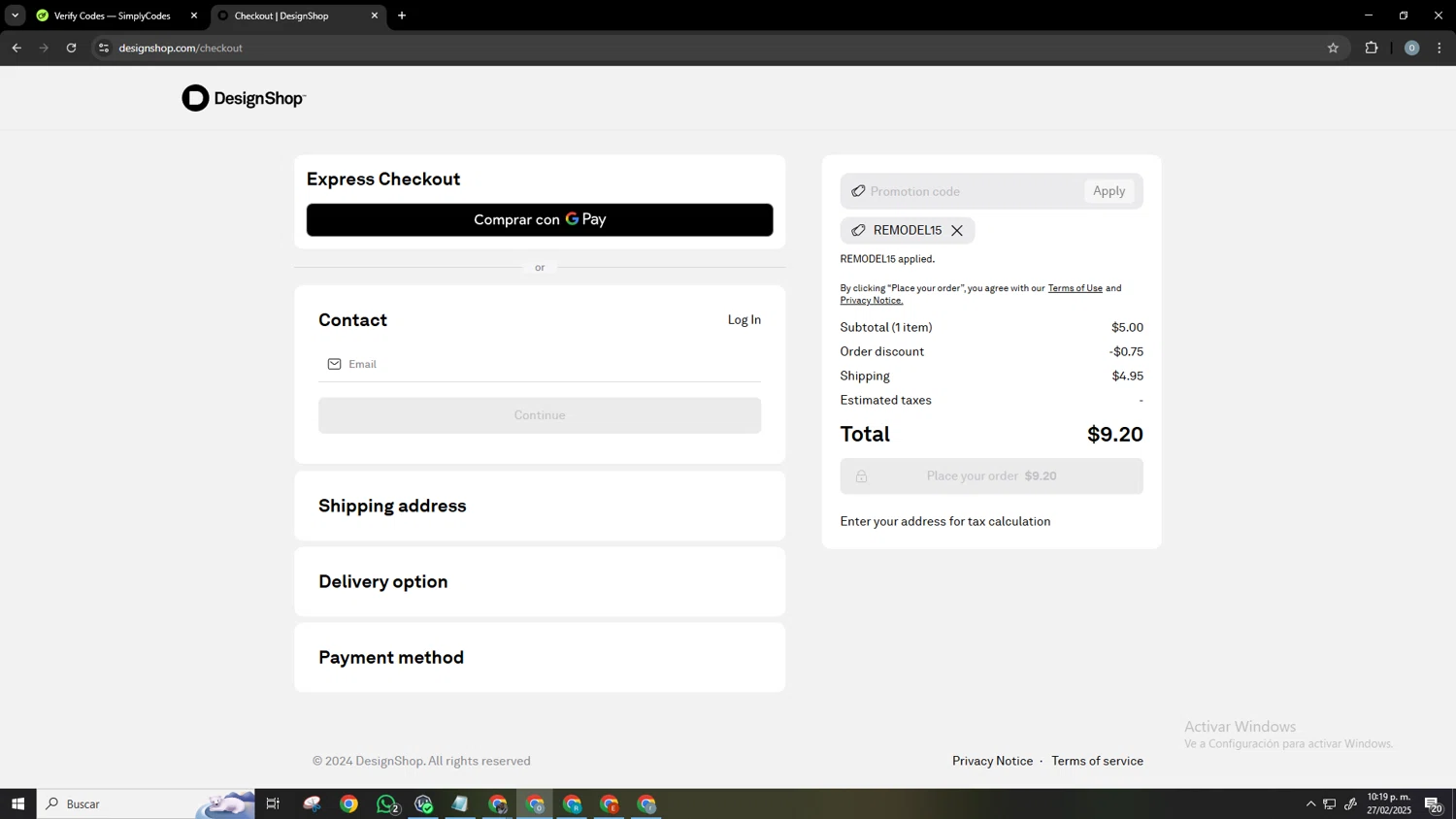Show hidden system tray icons

1310,803
